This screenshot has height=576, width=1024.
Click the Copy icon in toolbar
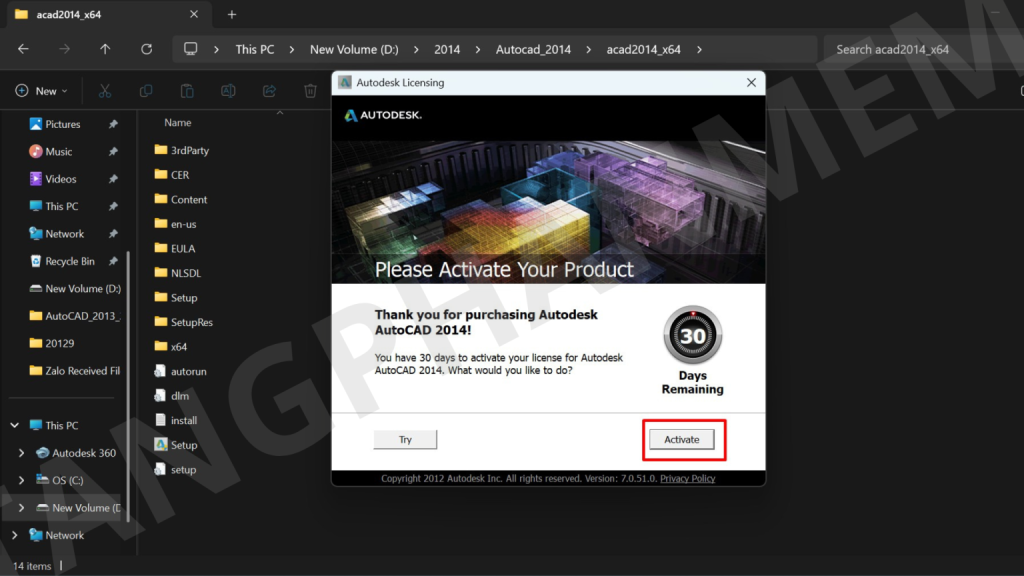click(x=146, y=91)
